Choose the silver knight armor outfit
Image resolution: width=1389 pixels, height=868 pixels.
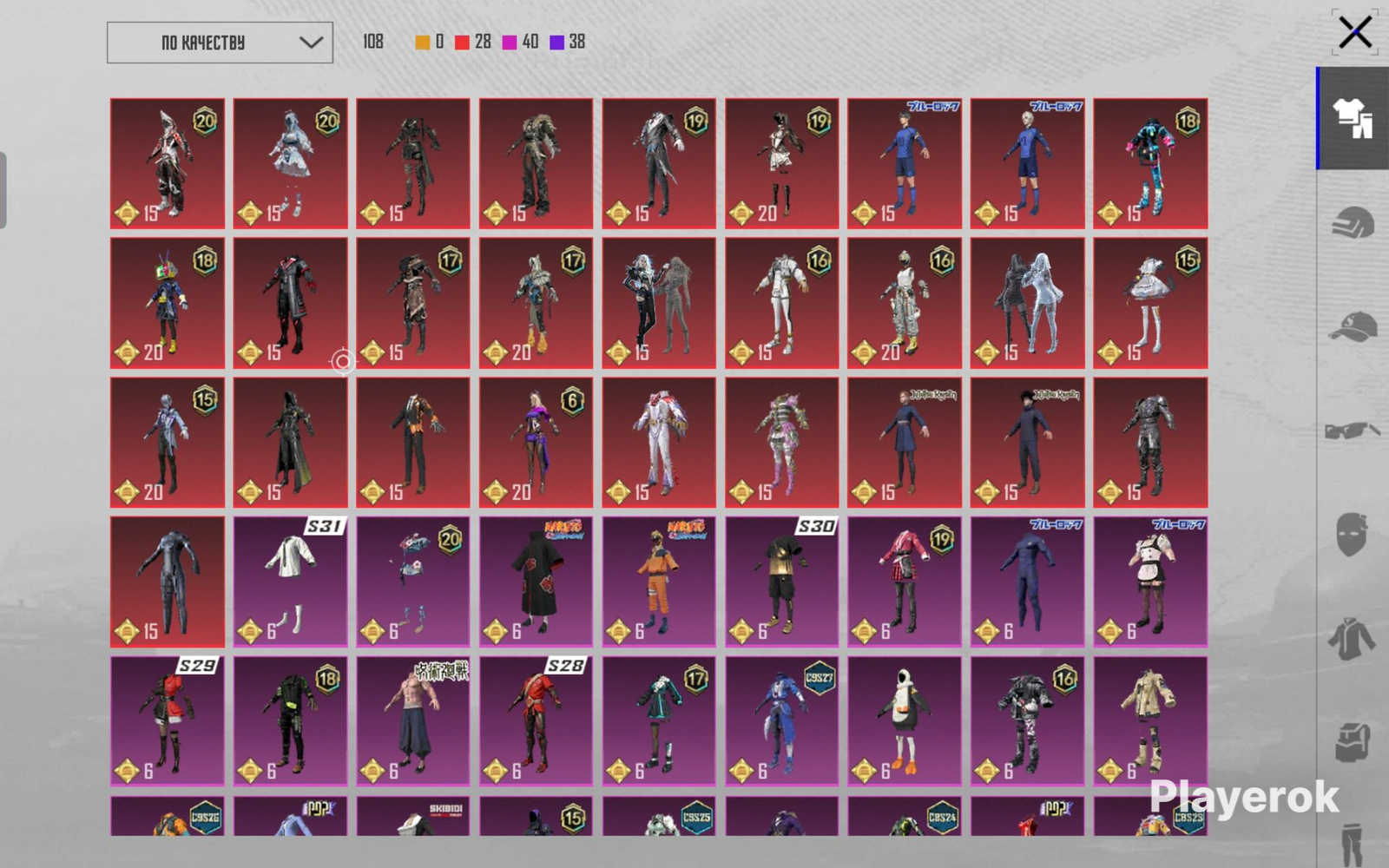(1150, 442)
